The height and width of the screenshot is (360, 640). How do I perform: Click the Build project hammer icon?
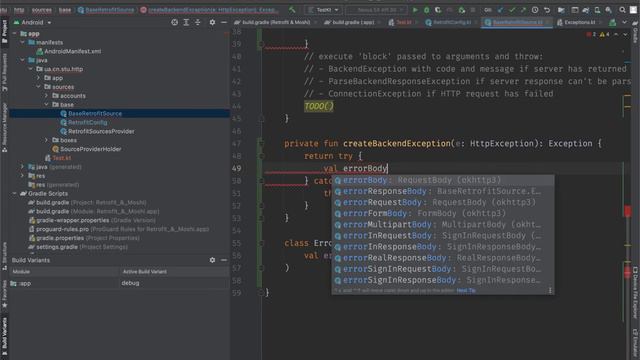pos(292,9)
